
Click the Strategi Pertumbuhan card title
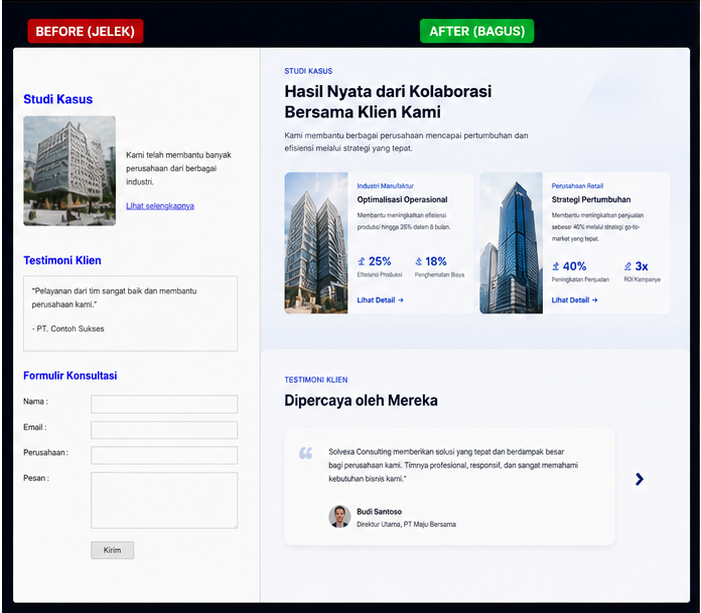[591, 199]
